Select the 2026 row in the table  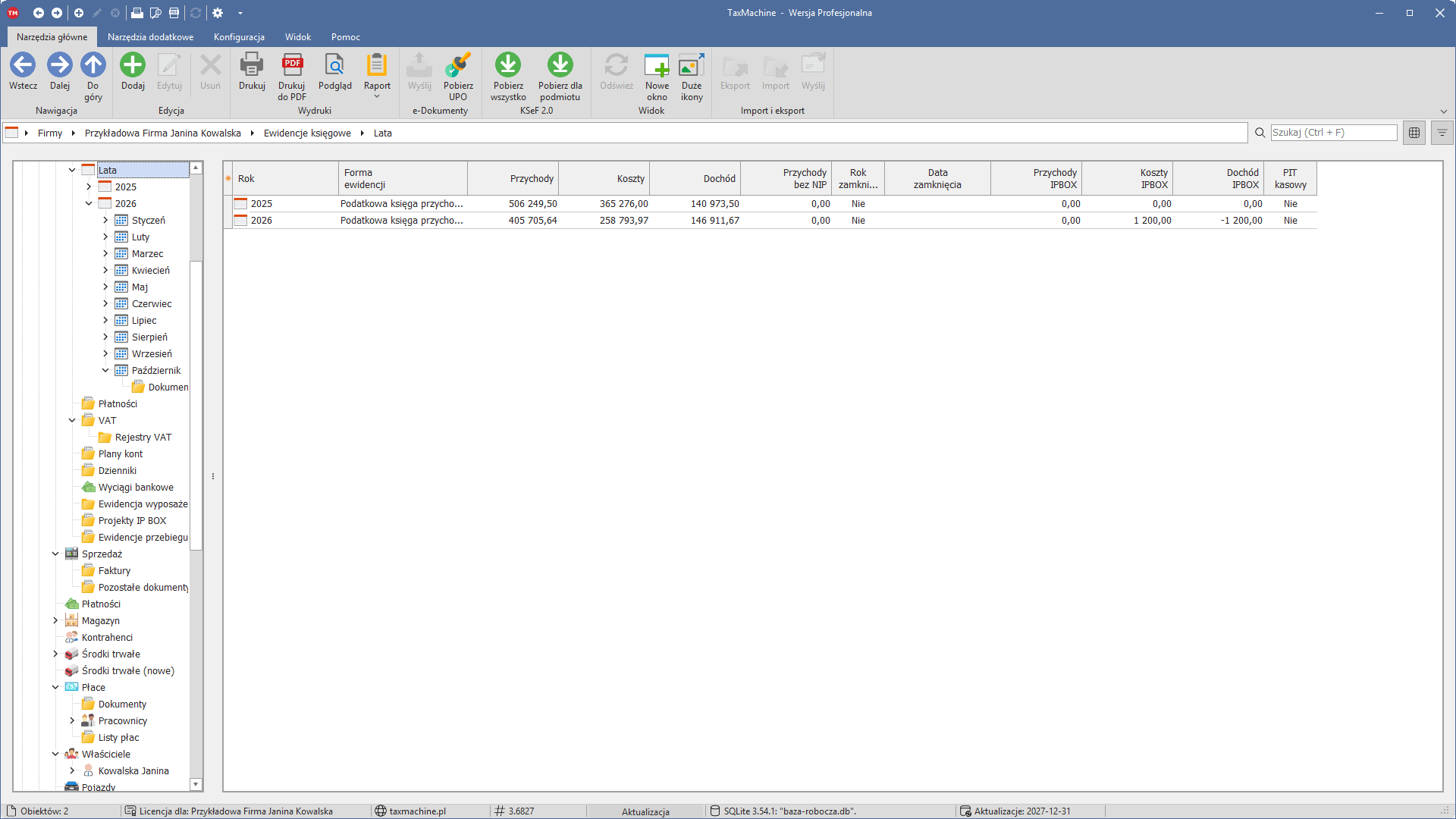point(770,220)
